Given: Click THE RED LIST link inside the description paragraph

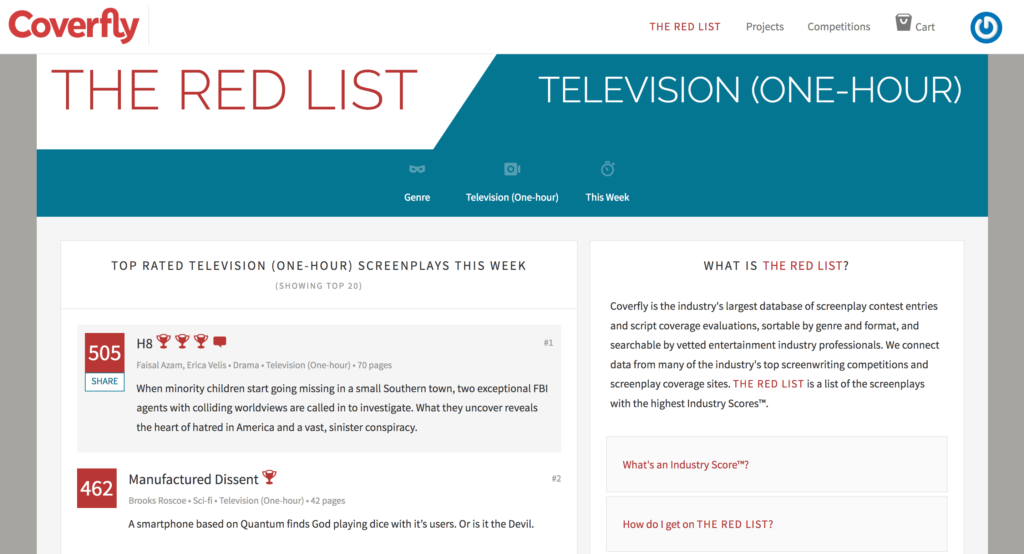Looking at the screenshot, I should (x=768, y=384).
